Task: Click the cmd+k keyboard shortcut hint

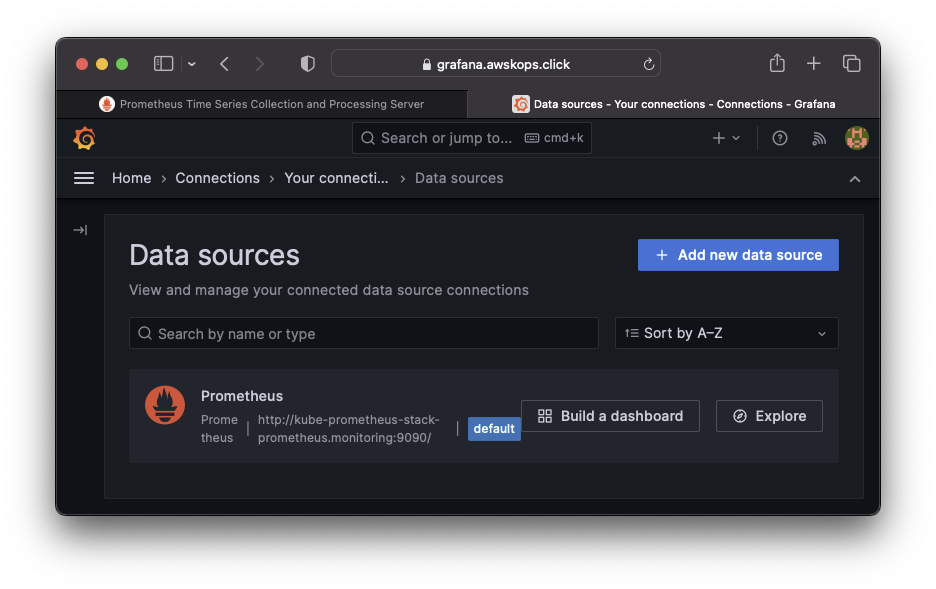Action: point(554,138)
